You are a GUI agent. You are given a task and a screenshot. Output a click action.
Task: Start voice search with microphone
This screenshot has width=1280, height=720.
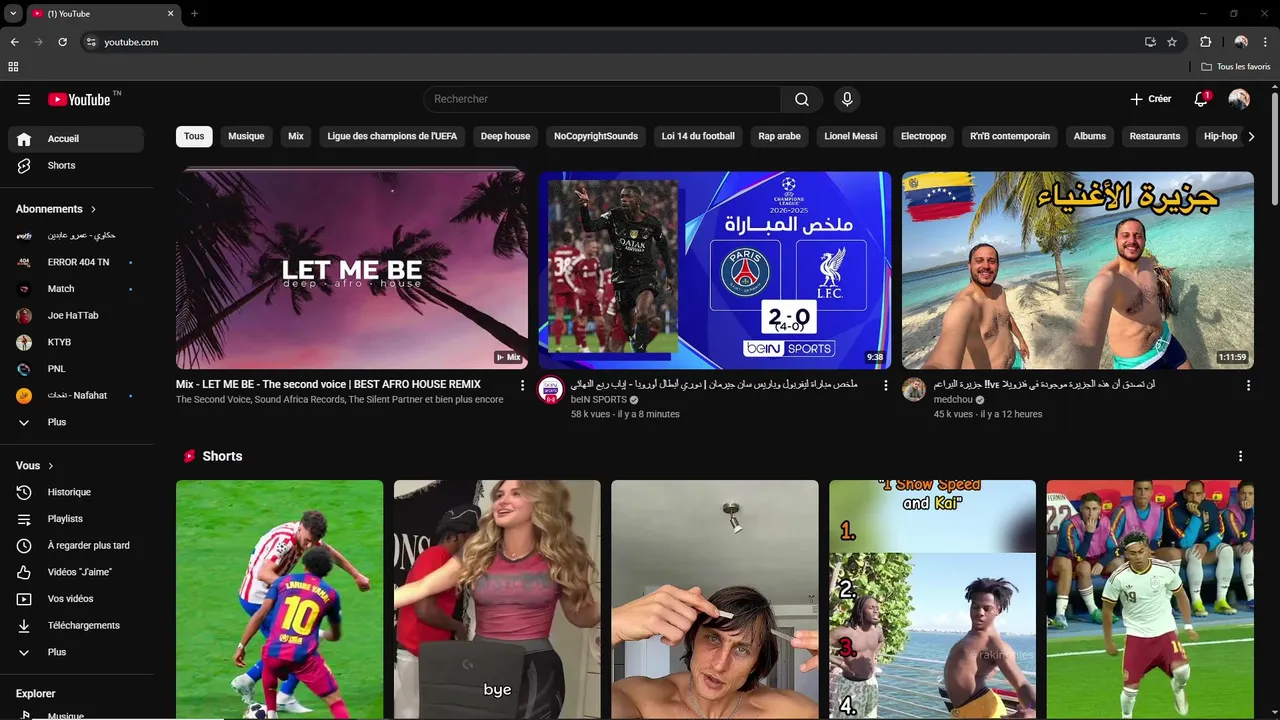(847, 99)
